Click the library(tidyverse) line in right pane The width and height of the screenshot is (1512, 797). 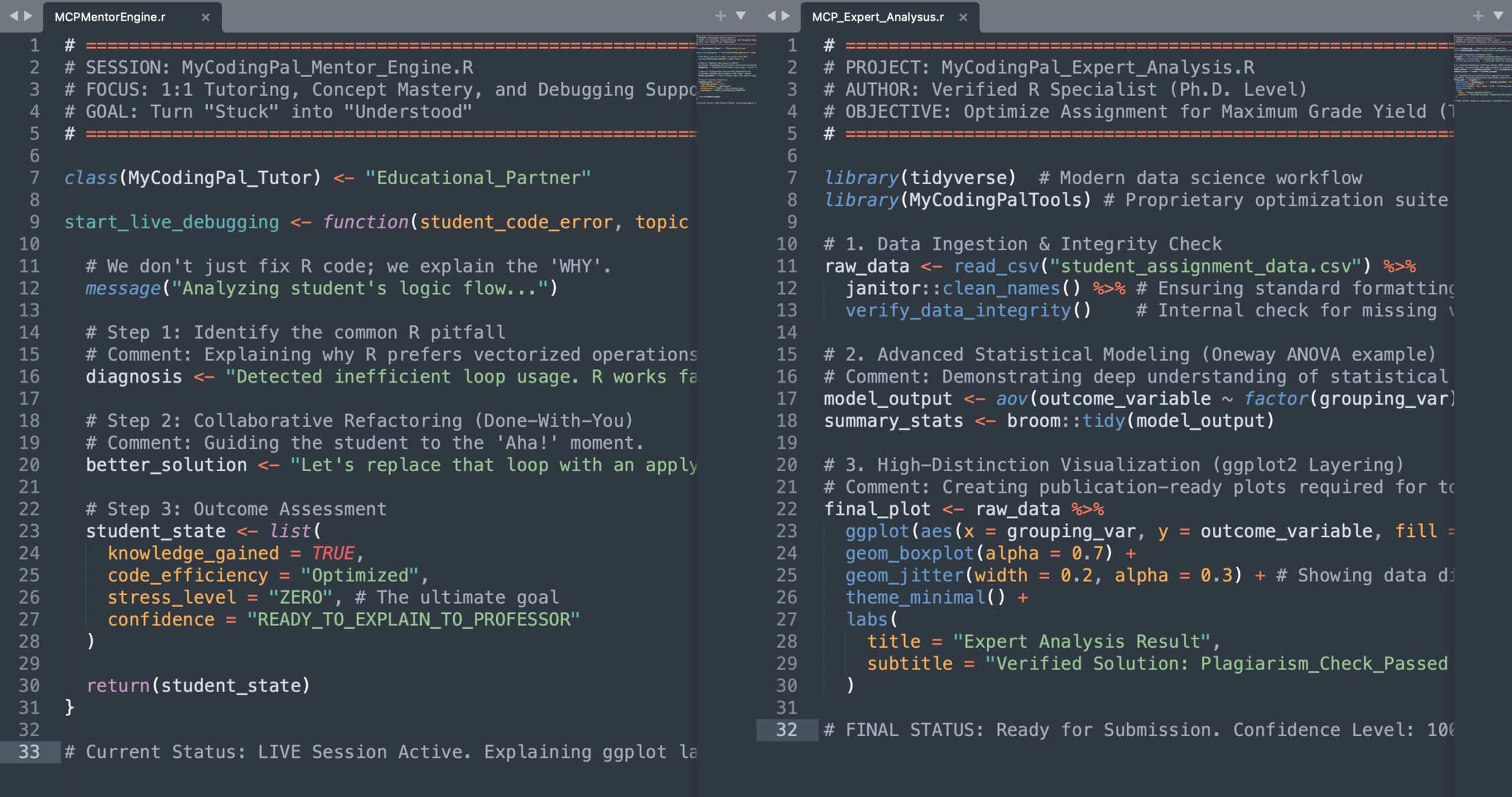coord(919,178)
